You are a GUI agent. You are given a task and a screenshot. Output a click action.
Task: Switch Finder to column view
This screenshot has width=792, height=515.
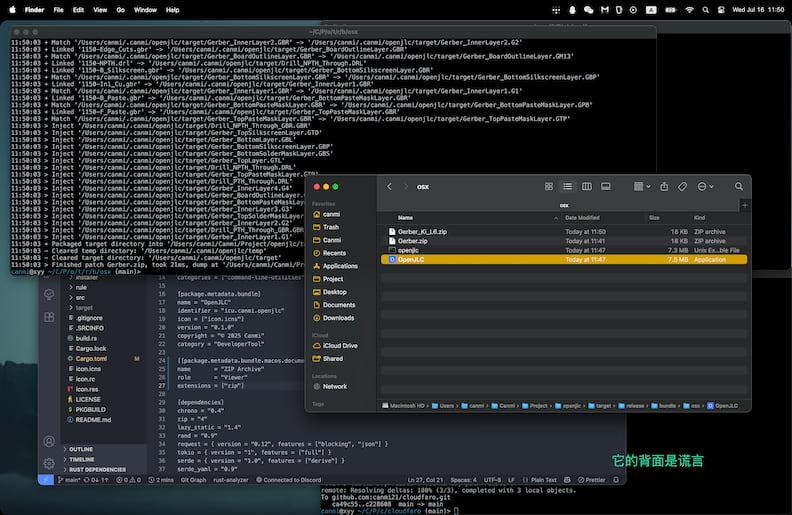click(x=586, y=187)
